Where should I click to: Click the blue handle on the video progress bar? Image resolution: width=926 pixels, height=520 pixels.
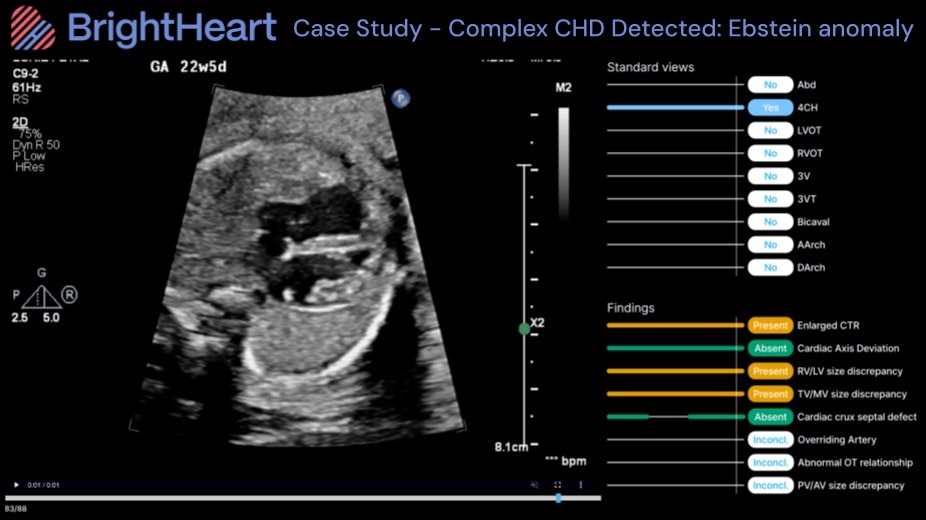pyautogui.click(x=558, y=497)
